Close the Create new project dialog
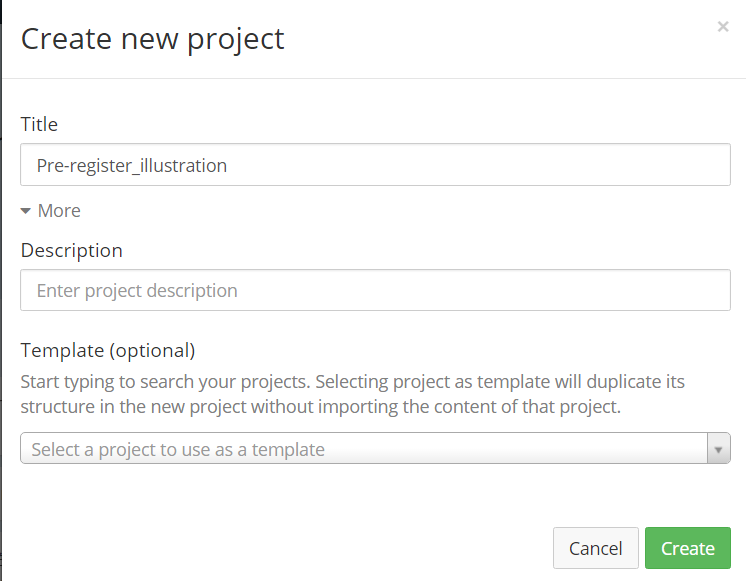The width and height of the screenshot is (746, 581). tap(723, 27)
